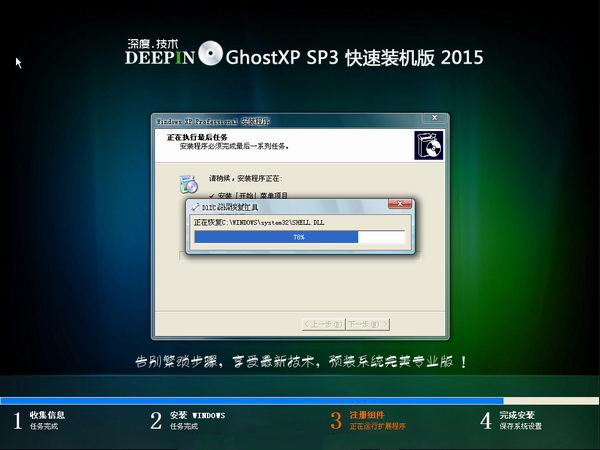Click the 下一步 (Next) button
This screenshot has width=600, height=450.
pos(368,324)
